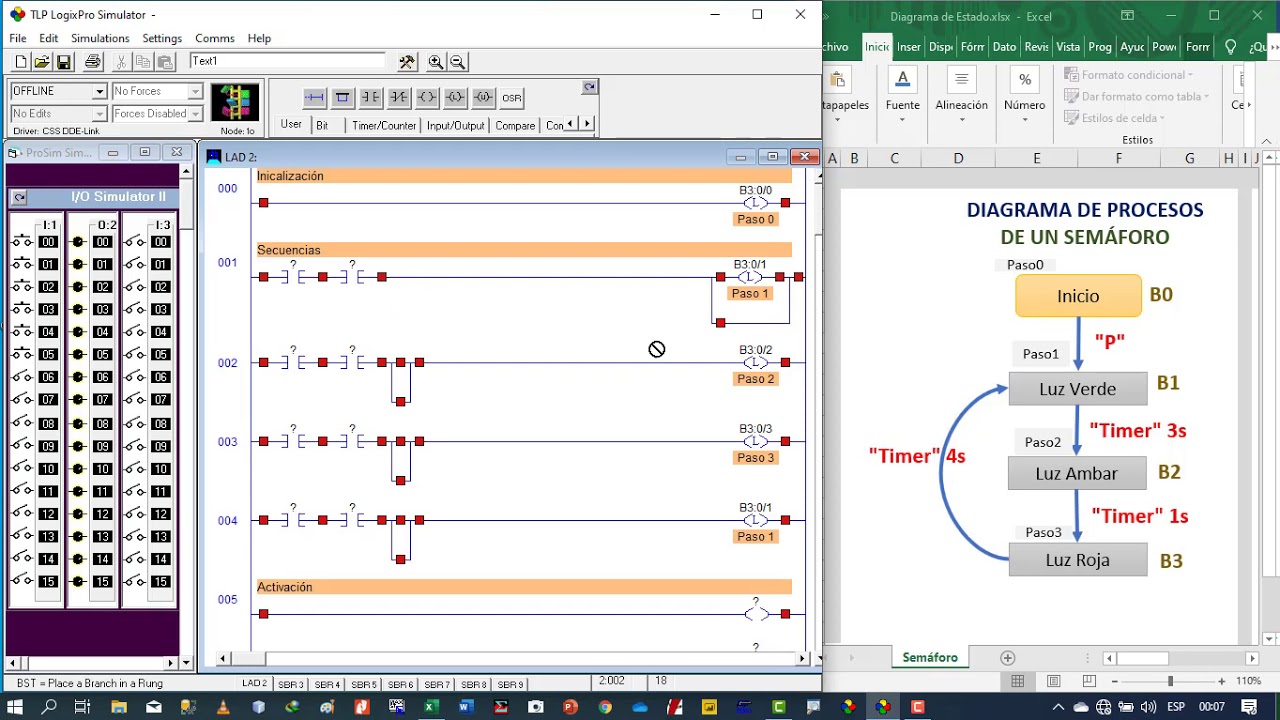Click the Luz Roja shape in diagram
Viewport: 1280px width, 720px height.
point(1078,560)
